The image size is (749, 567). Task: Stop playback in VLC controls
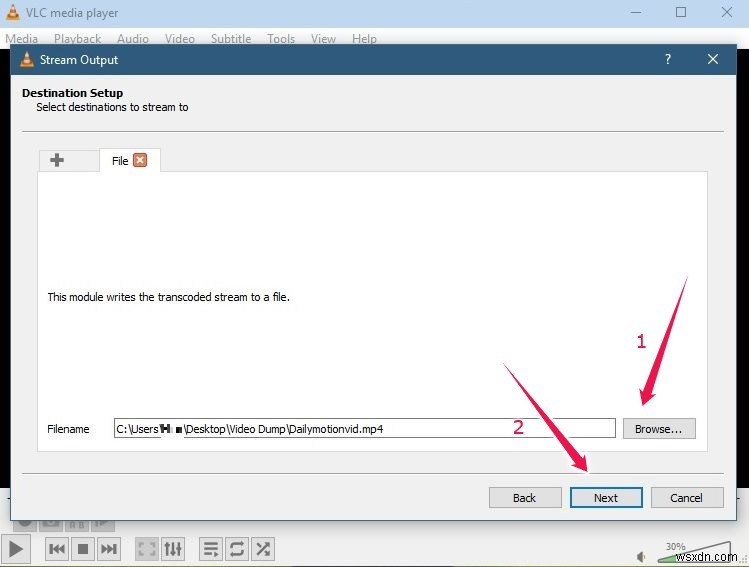(x=83, y=549)
